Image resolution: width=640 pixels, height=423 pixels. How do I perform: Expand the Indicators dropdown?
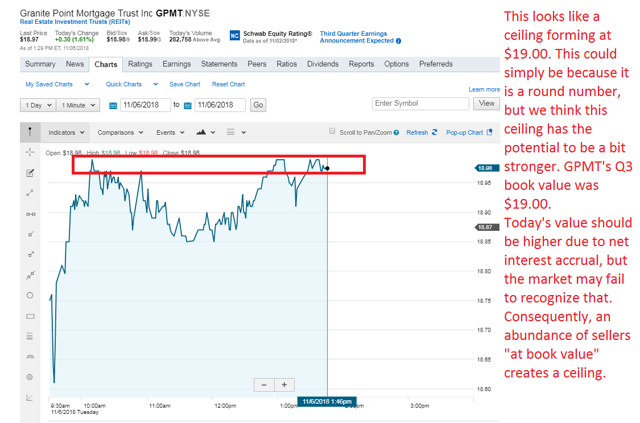coord(66,132)
